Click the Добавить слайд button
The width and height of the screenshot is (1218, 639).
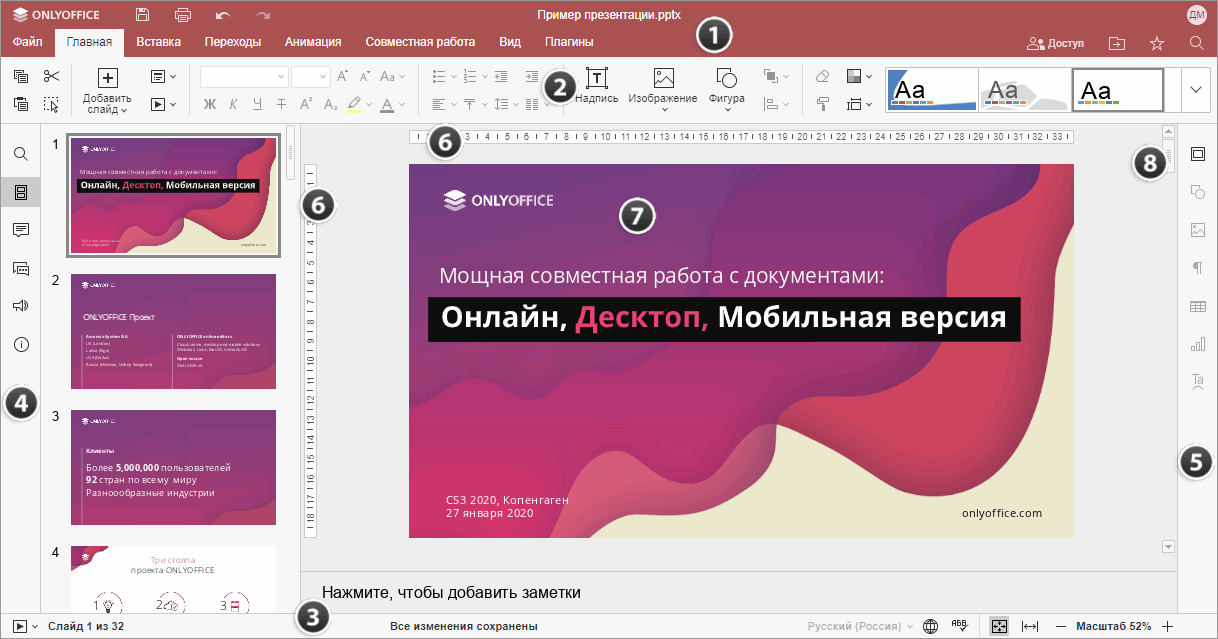point(107,92)
